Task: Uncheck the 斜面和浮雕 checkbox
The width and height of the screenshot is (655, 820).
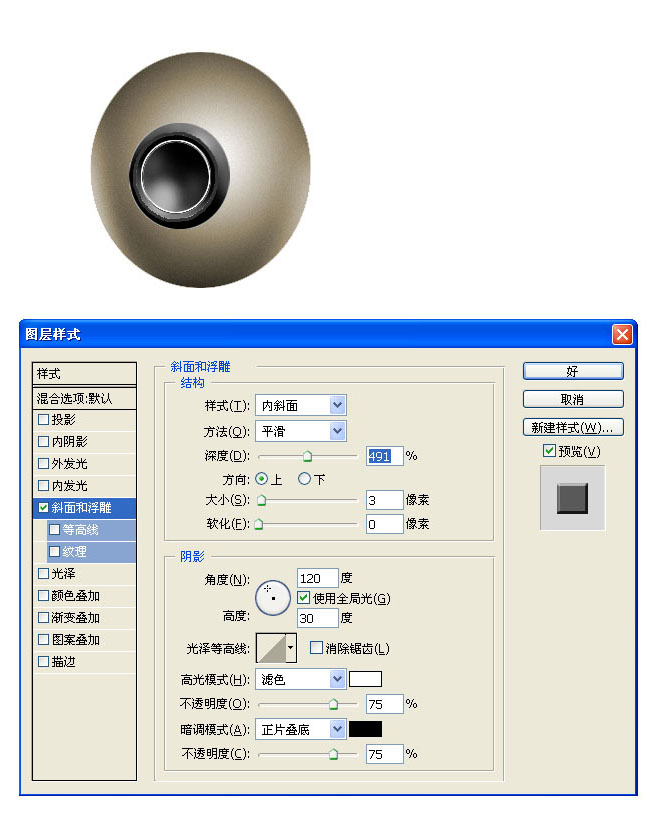Action: tap(43, 507)
